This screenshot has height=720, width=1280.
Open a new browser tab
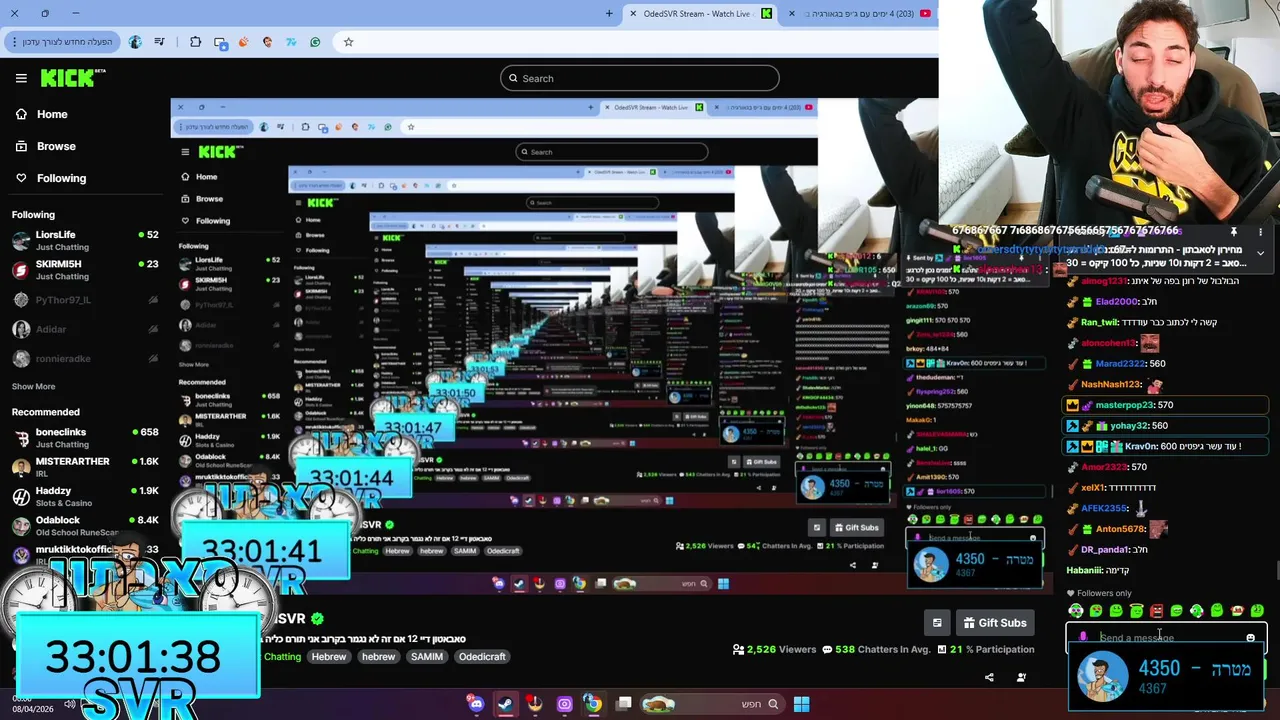[609, 13]
